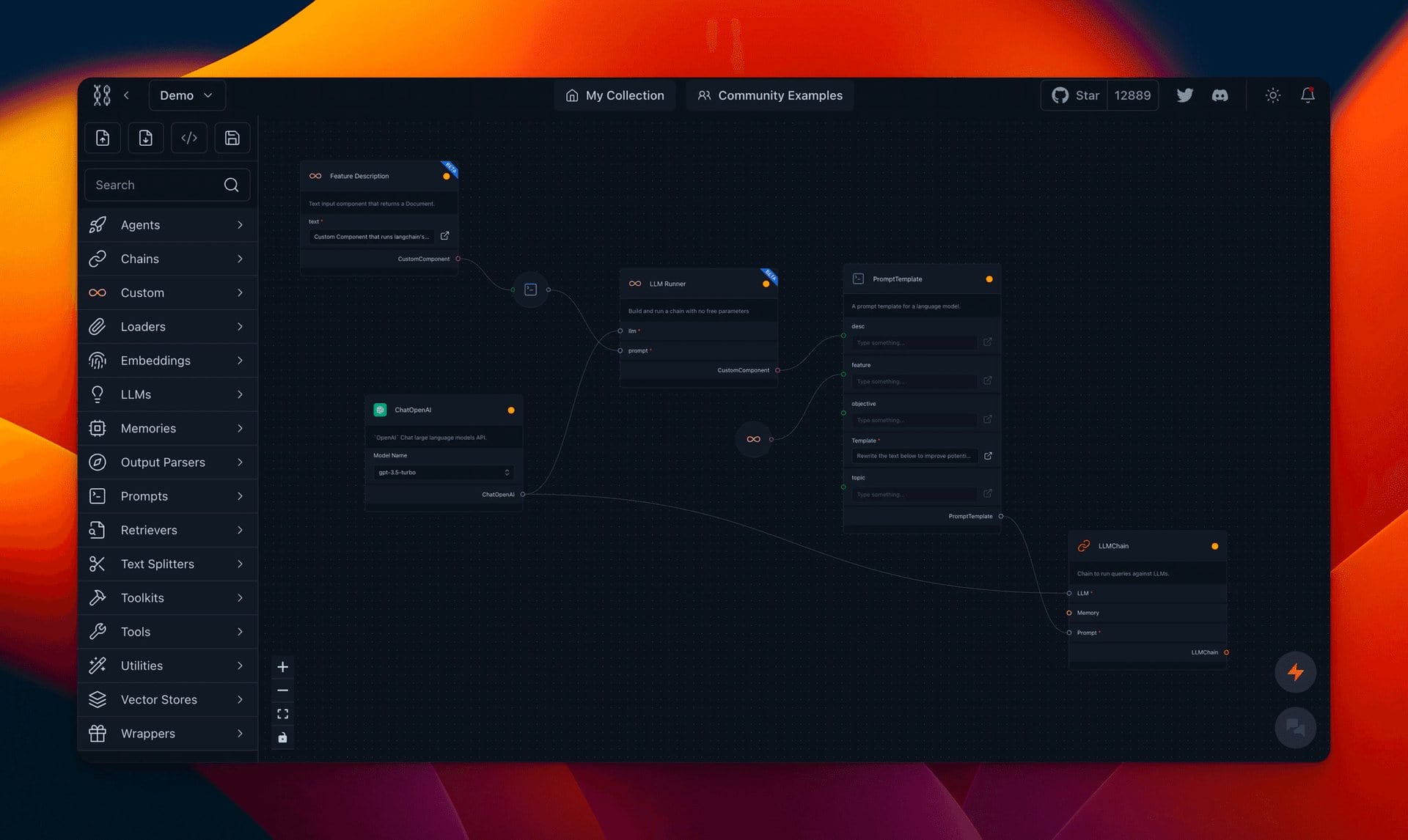Click the Embeddings icon in sidebar
Viewport: 1408px width, 840px height.
click(x=97, y=360)
